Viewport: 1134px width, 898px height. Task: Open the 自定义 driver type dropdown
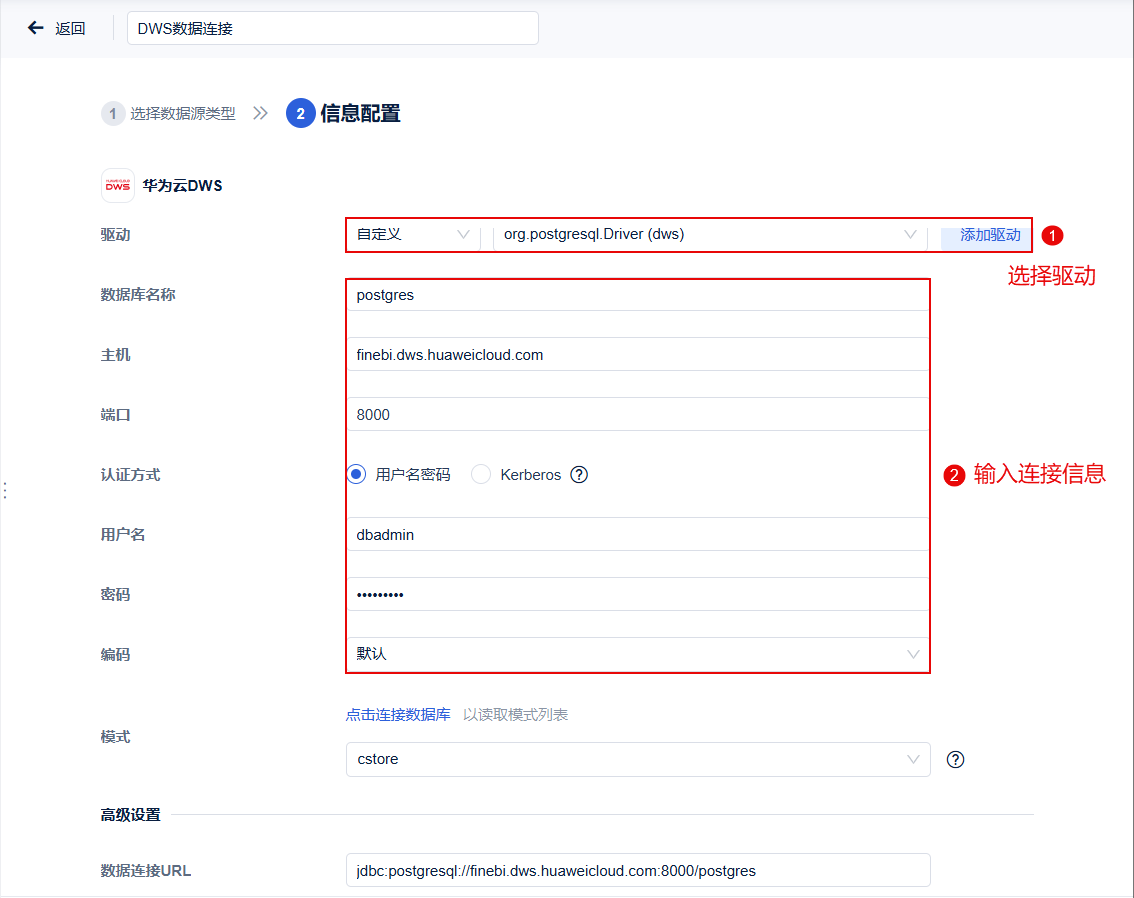pos(413,234)
